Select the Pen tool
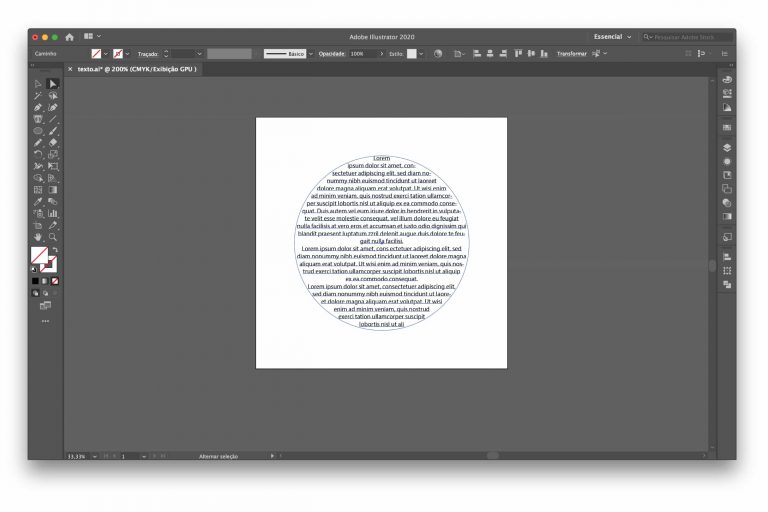This screenshot has width=768, height=512. 38,107
